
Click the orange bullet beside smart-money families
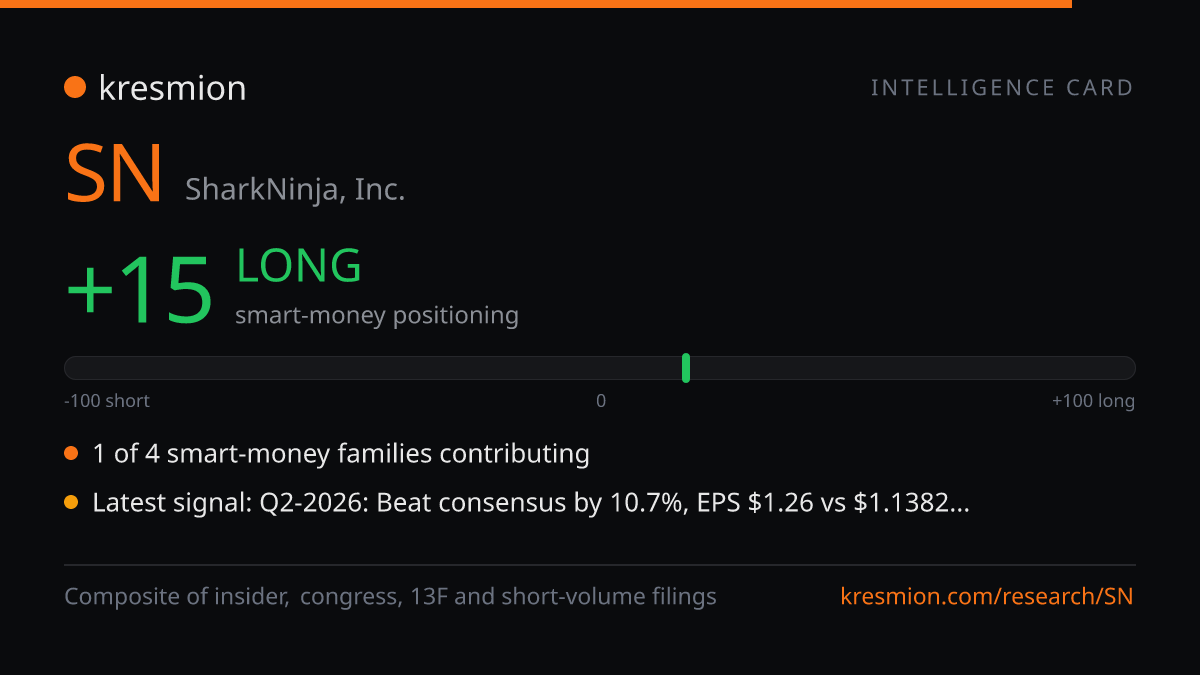[x=71, y=454]
